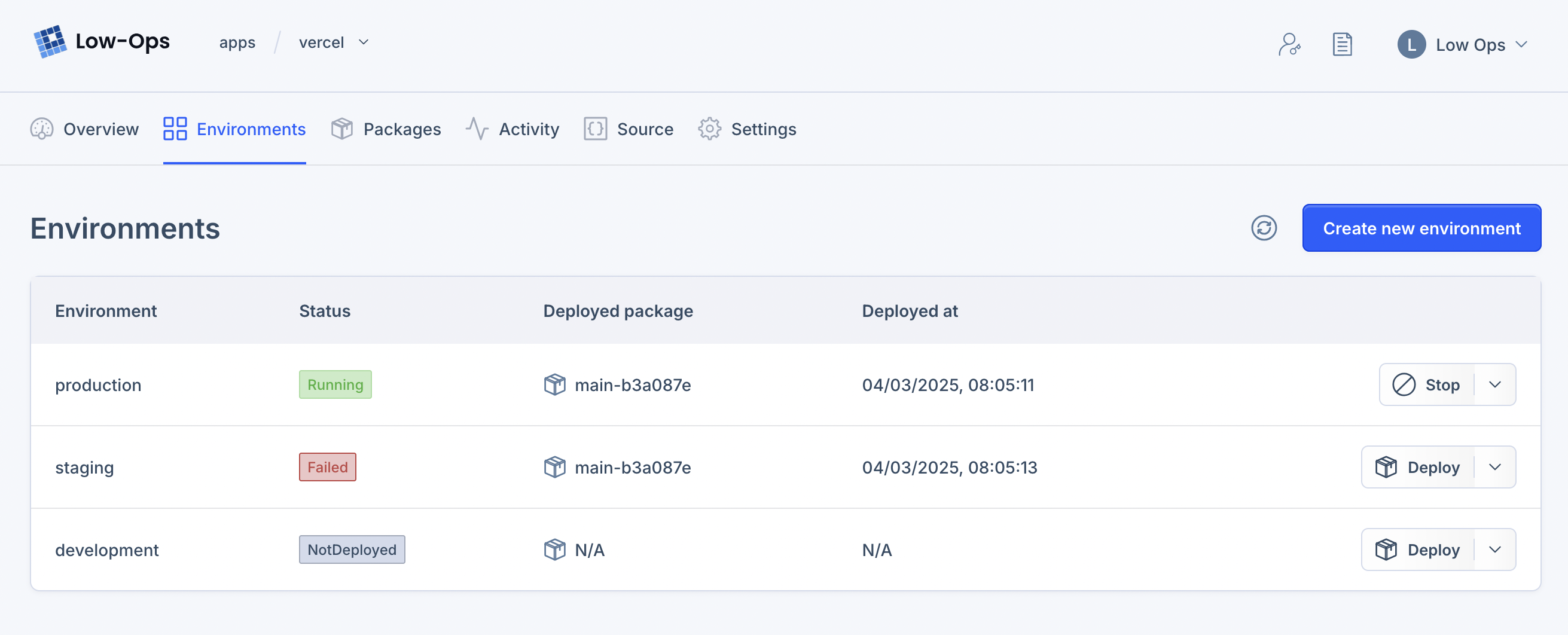
Task: Open the user access key icon
Action: [x=1289, y=44]
